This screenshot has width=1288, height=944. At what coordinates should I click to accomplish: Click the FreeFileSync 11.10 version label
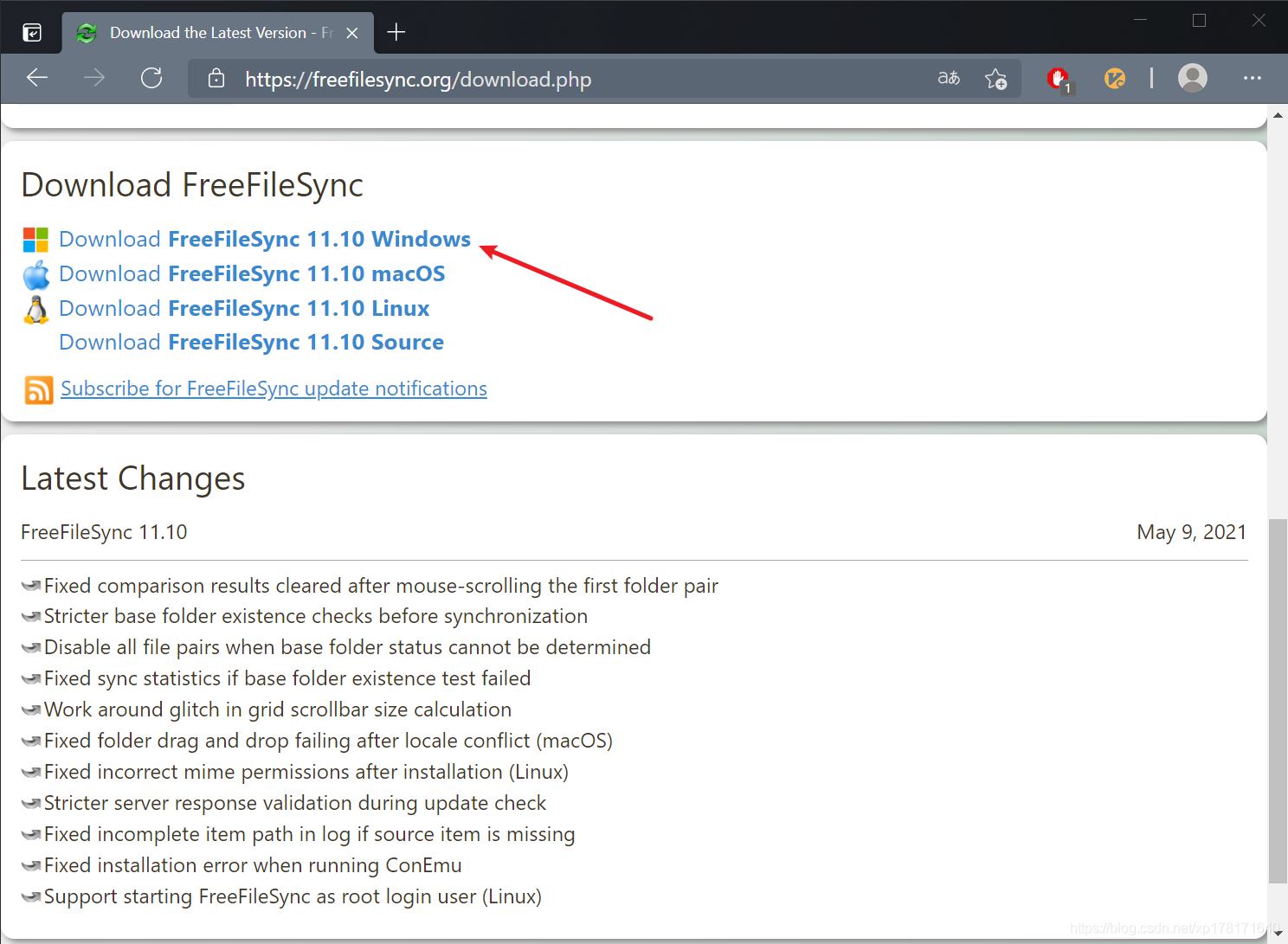pyautogui.click(x=104, y=532)
